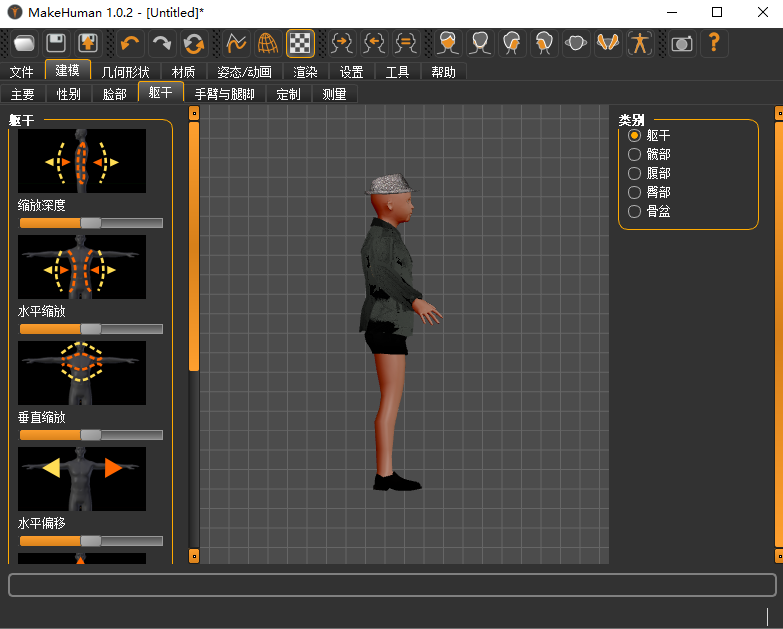The height and width of the screenshot is (629, 783).
Task: Click the Save floppy disk icon
Action: coord(56,43)
